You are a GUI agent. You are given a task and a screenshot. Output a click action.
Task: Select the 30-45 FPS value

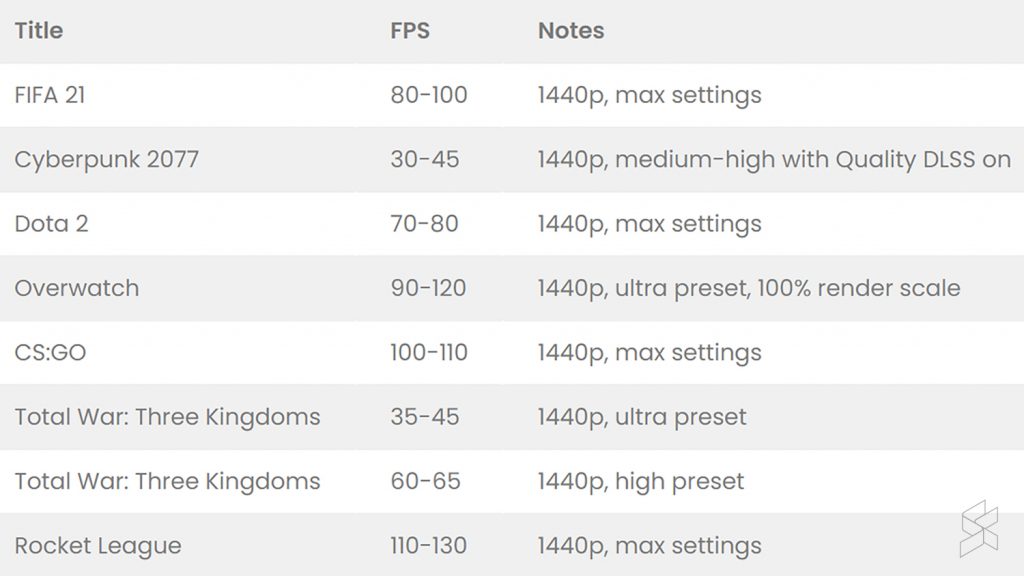pos(425,160)
